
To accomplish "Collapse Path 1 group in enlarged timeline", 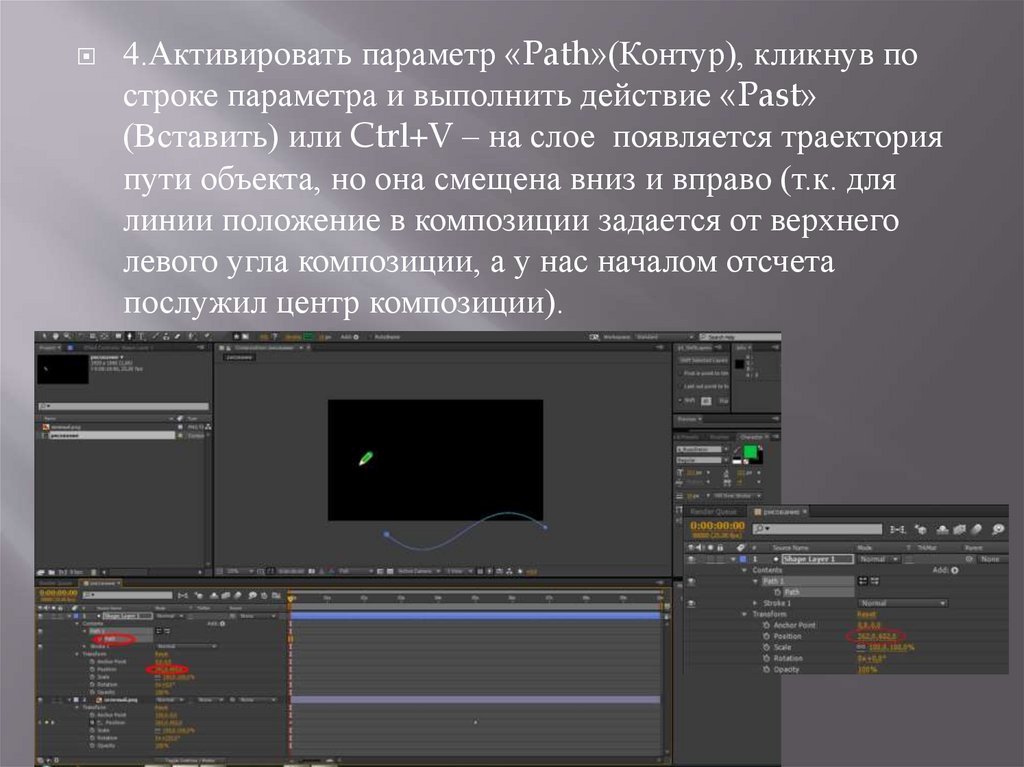I will pyautogui.click(x=755, y=581).
